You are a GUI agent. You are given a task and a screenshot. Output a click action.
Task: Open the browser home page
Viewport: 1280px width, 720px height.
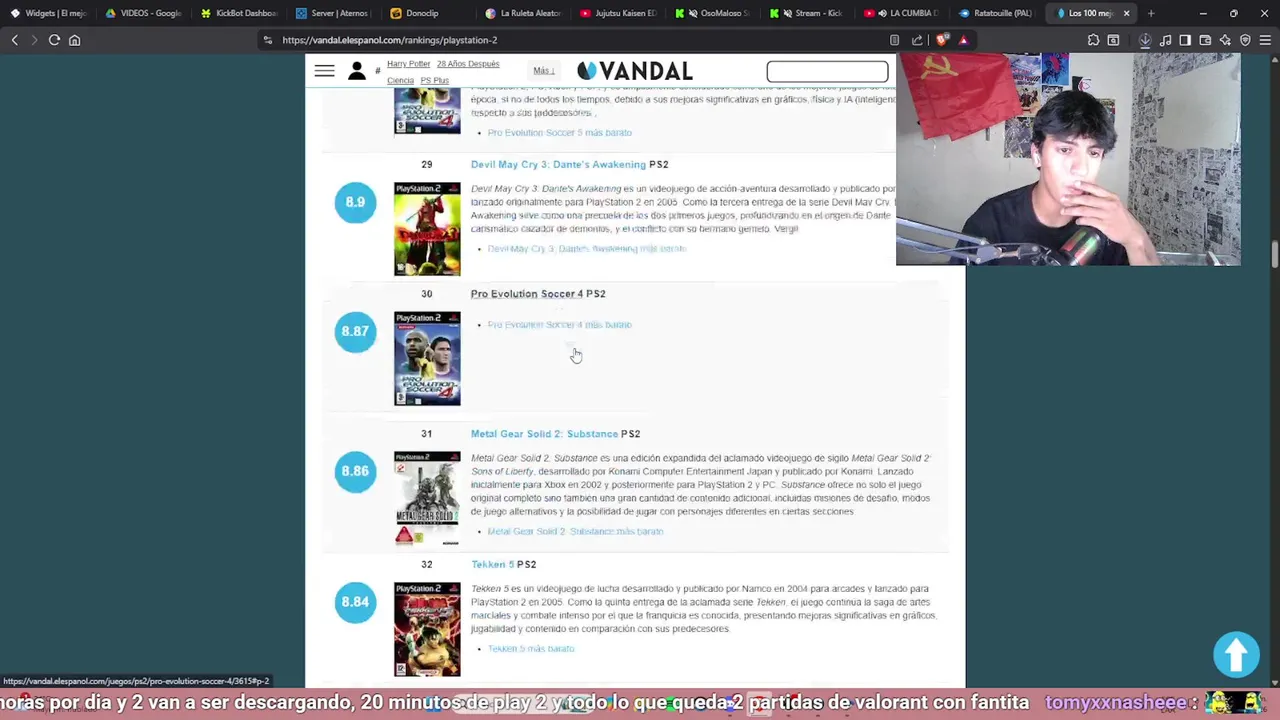tap(74, 40)
